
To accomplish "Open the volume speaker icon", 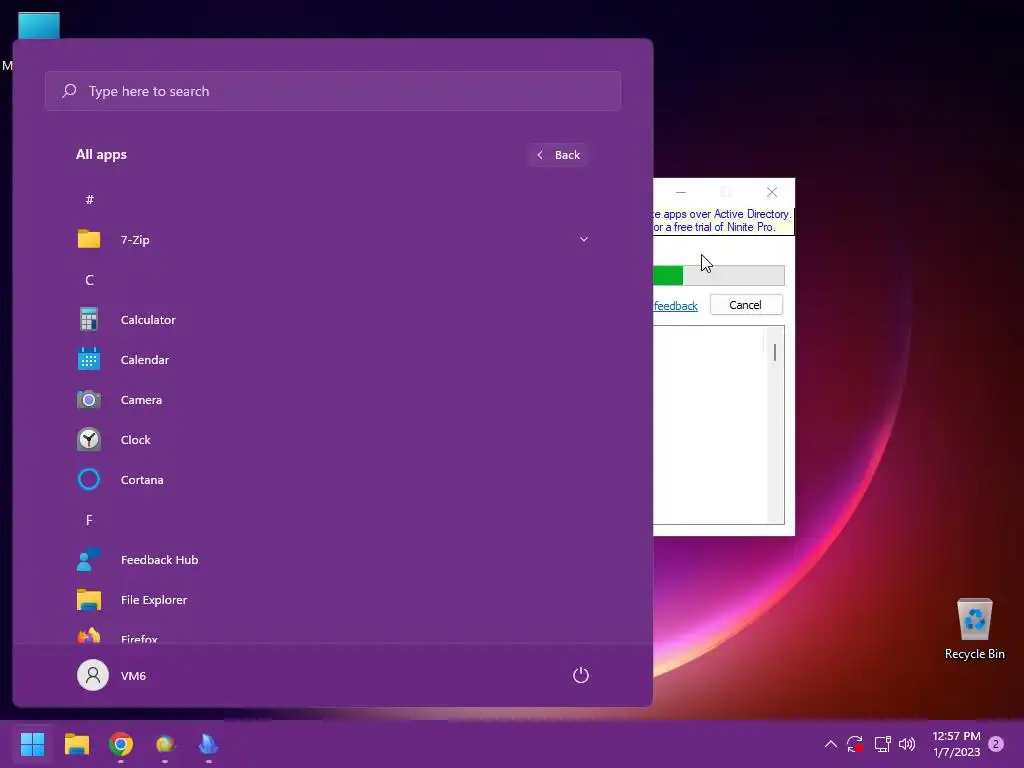I will click(x=907, y=744).
